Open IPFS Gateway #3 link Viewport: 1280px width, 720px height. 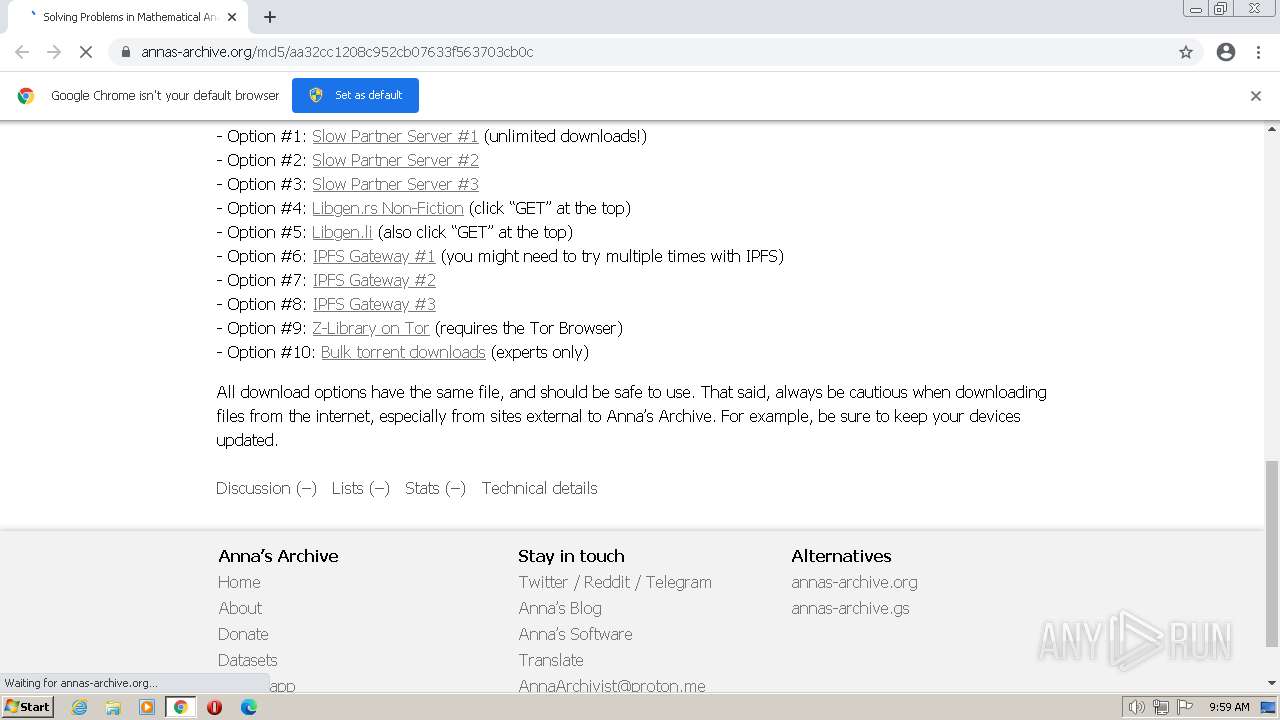pos(374,304)
